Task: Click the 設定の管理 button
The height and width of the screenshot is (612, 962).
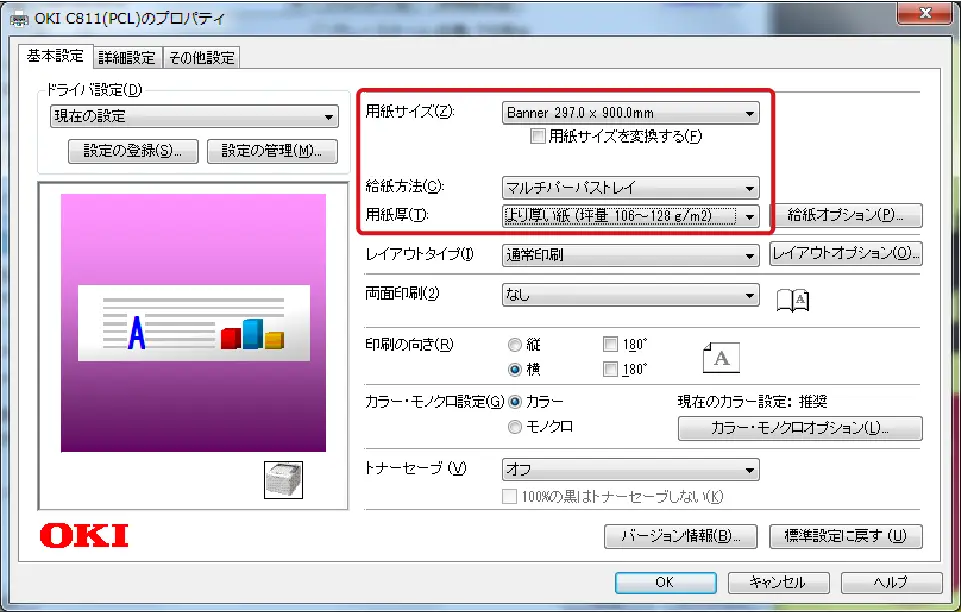Action: pyautogui.click(x=272, y=151)
